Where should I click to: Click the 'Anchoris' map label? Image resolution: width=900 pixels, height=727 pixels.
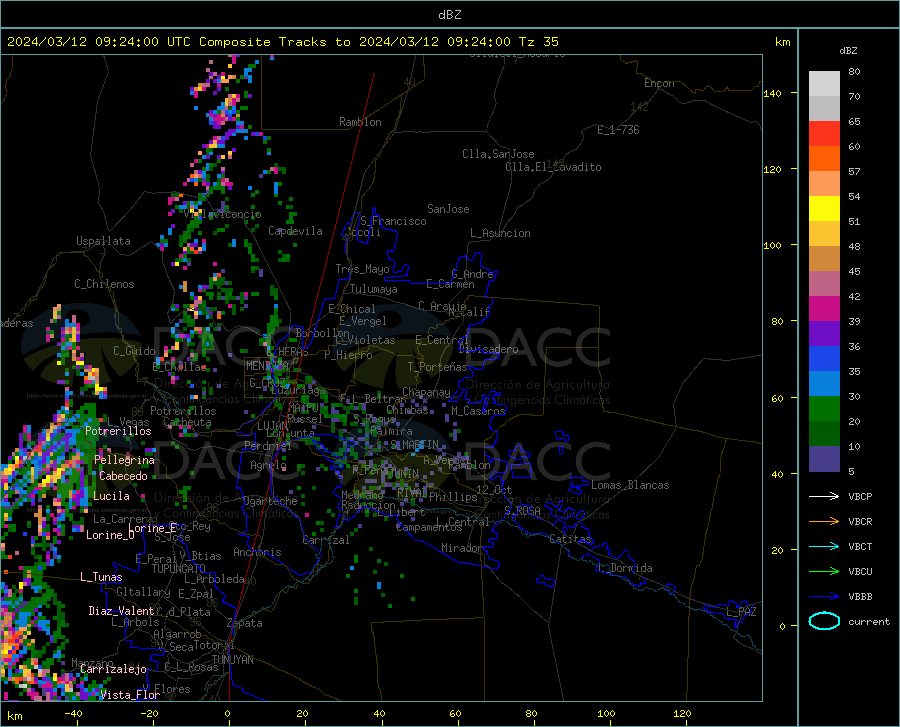coord(257,552)
